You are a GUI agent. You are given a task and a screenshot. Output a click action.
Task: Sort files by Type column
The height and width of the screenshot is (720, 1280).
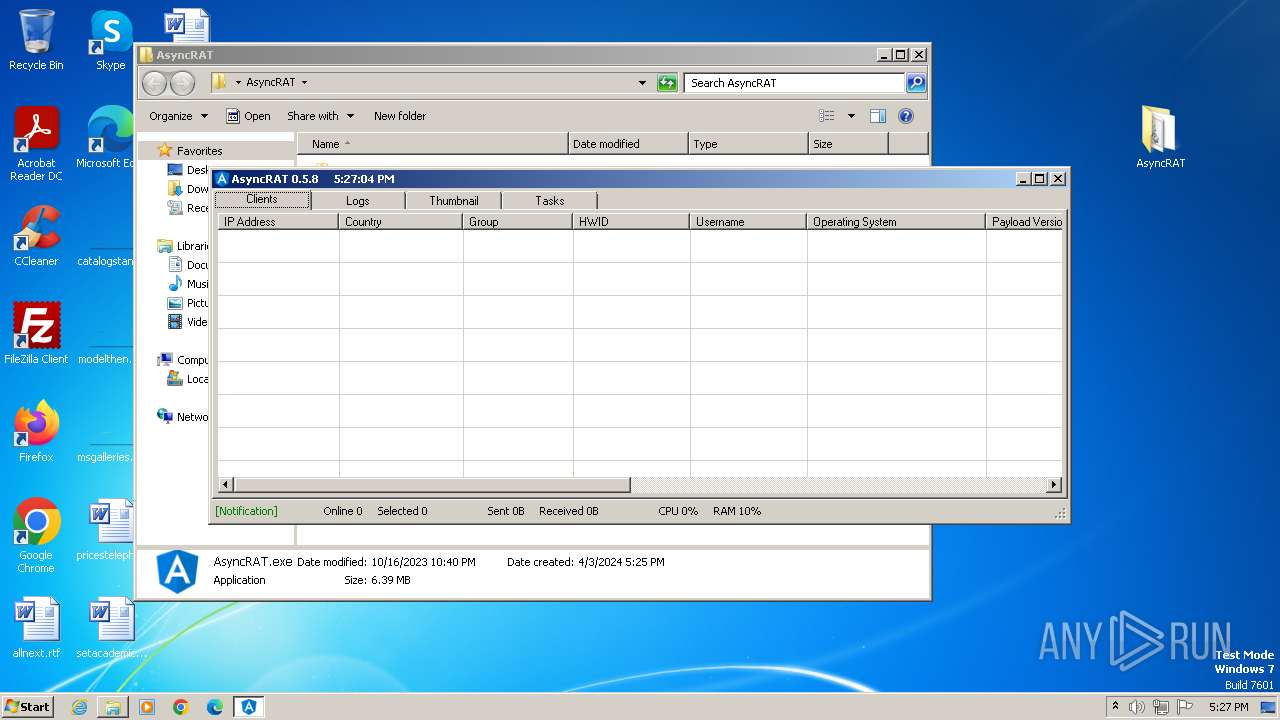[748, 144]
